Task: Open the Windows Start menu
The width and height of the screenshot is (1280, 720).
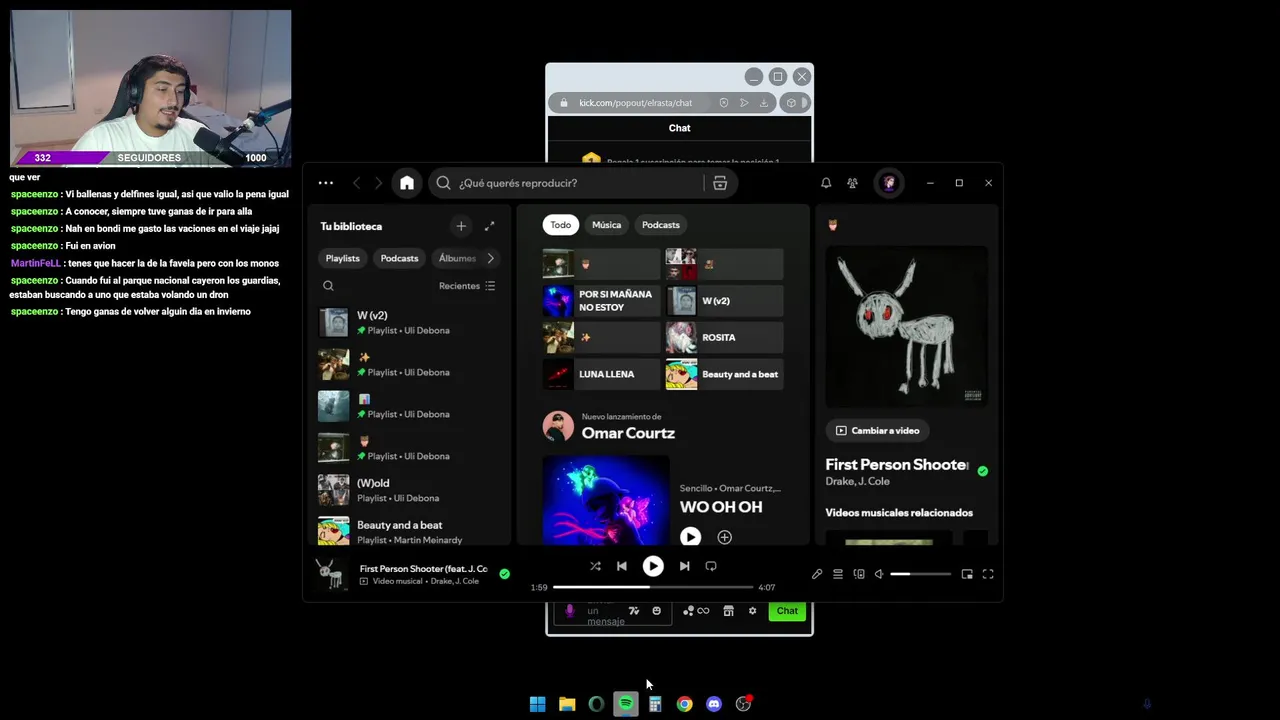Action: 537,704
